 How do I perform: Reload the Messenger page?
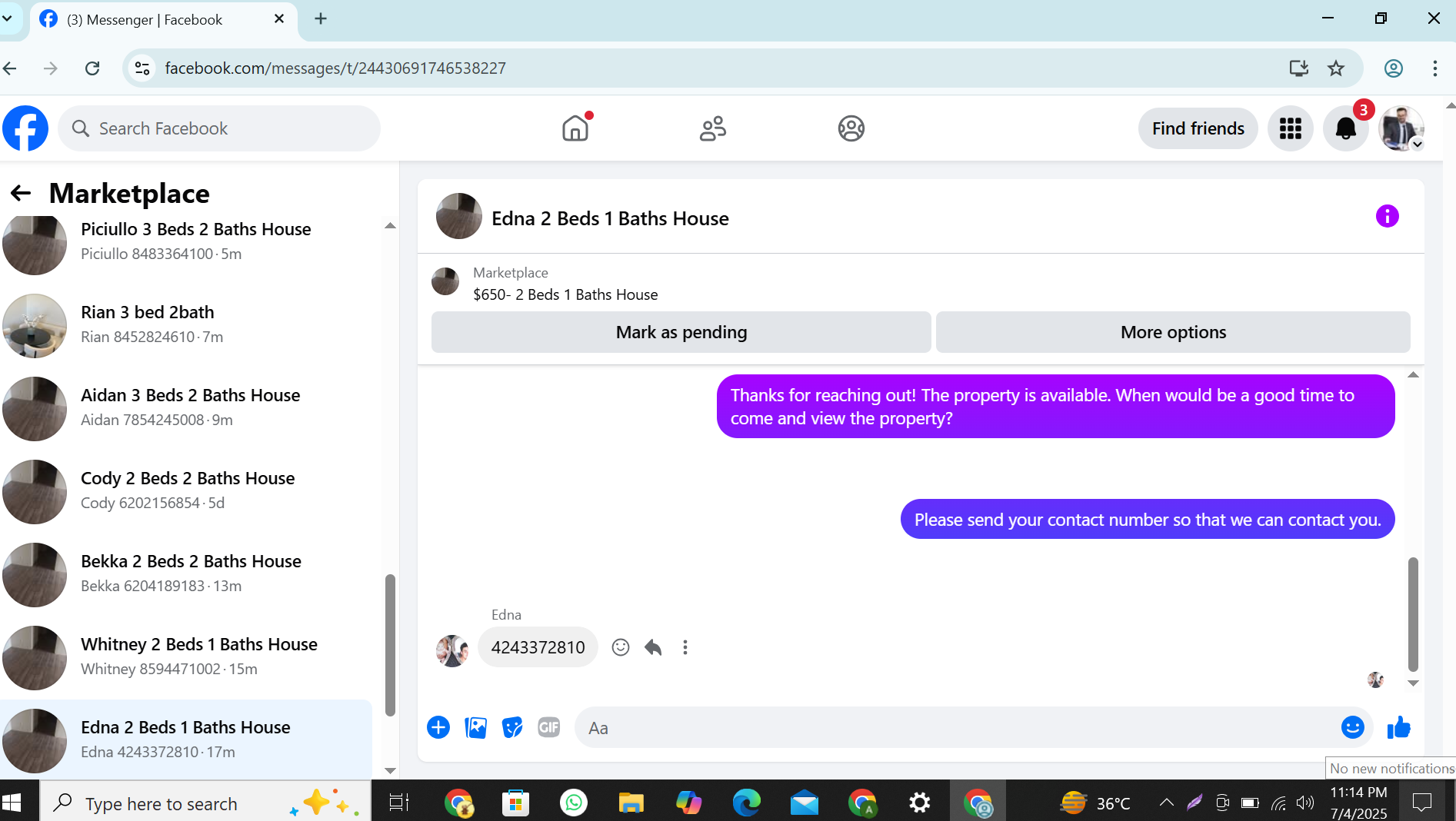92,68
